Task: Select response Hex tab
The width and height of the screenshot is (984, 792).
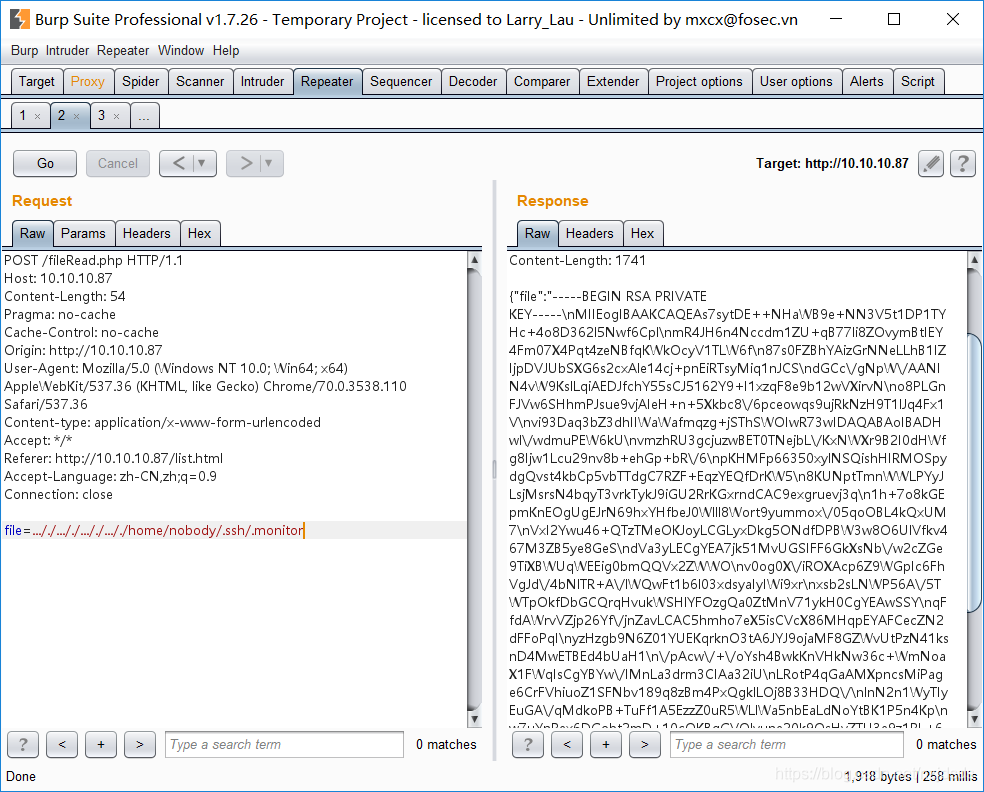Action: 643,233
